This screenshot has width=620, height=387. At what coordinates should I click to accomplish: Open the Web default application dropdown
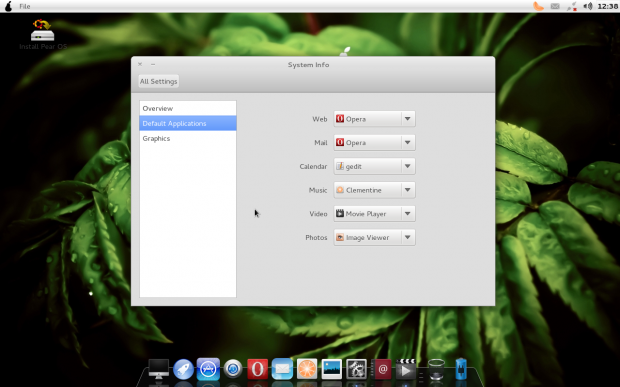click(x=374, y=119)
